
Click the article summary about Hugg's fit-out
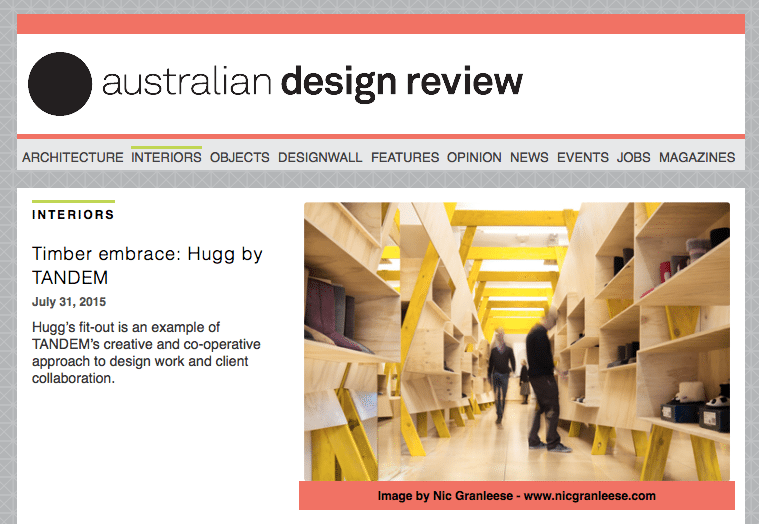coord(140,353)
